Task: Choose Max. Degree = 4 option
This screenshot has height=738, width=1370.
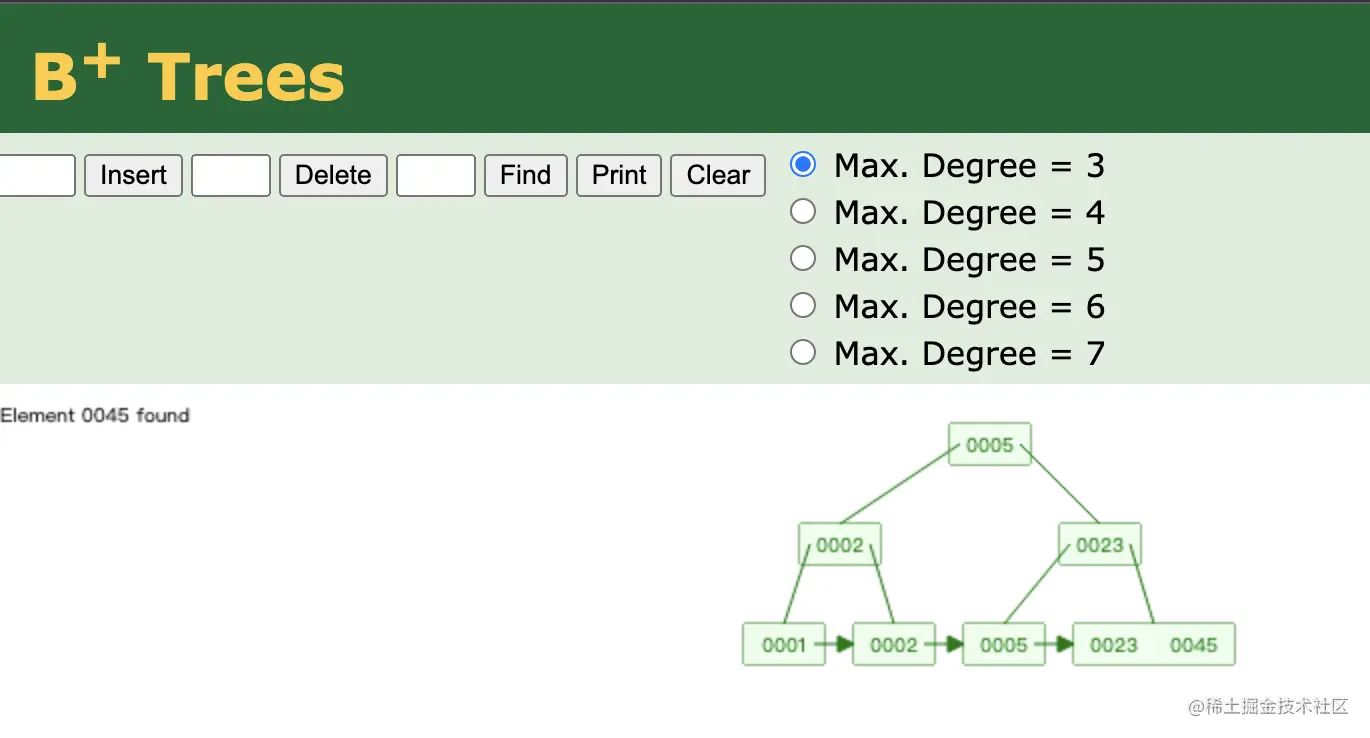Action: click(803, 211)
